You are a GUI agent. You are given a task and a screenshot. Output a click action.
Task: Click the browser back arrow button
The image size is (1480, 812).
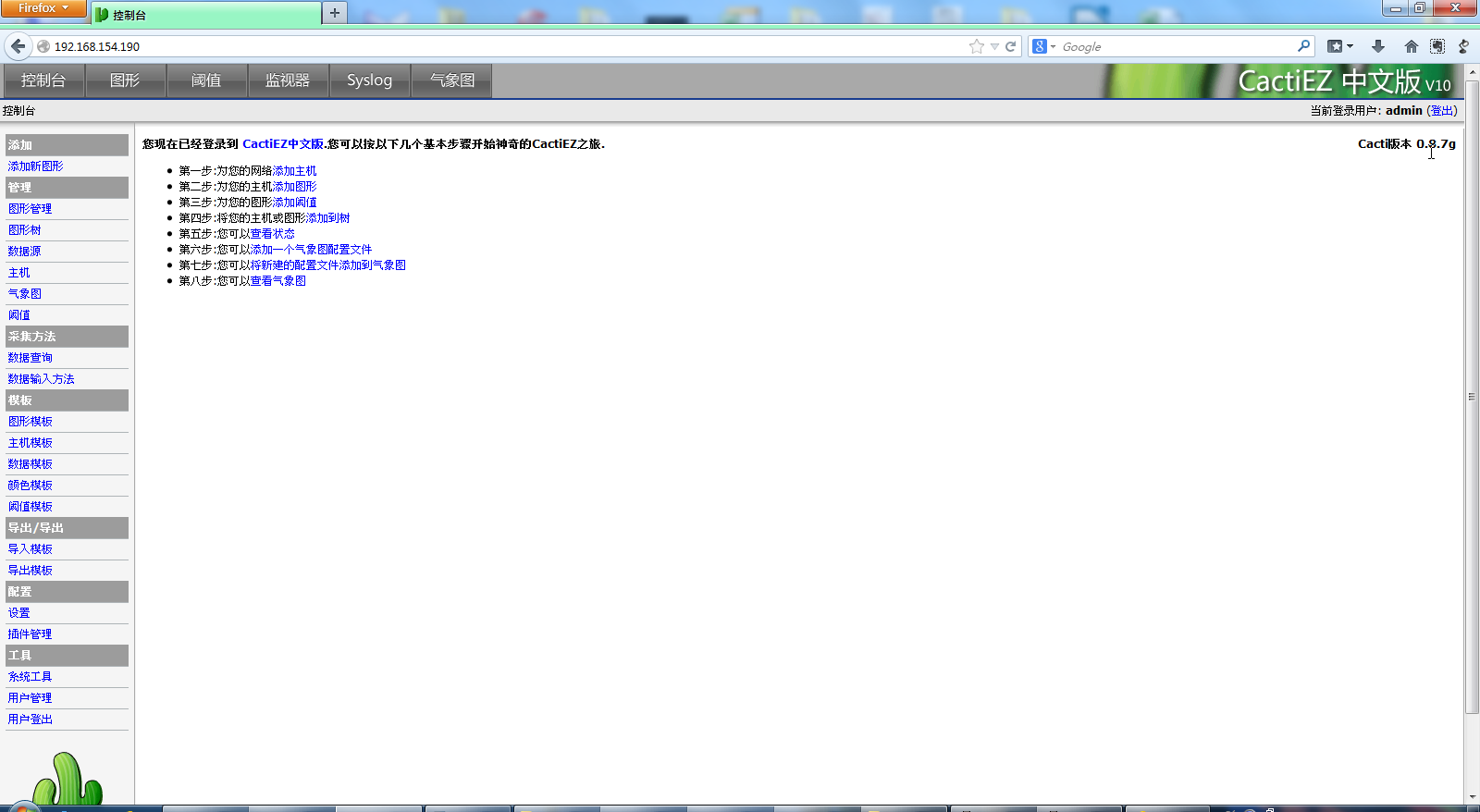tap(18, 46)
